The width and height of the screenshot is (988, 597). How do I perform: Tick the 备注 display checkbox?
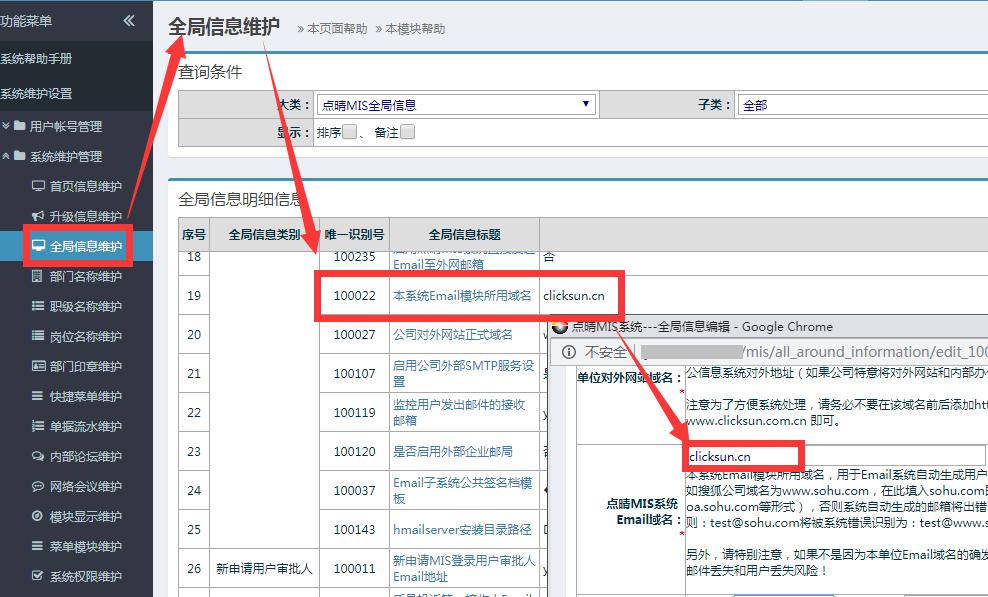407,132
